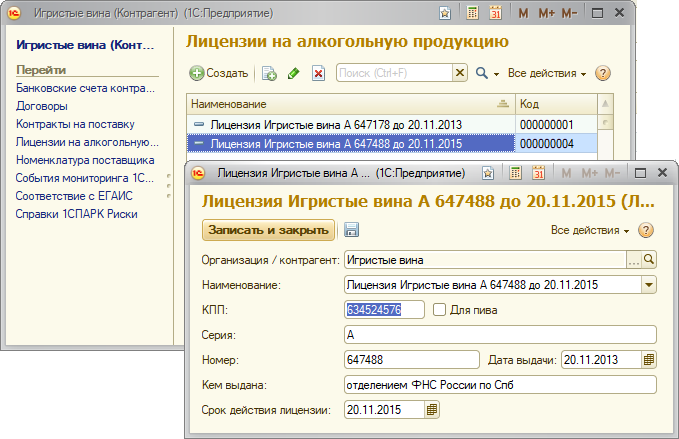Click the magnifier open icon in Организация field

pyautogui.click(x=649, y=260)
